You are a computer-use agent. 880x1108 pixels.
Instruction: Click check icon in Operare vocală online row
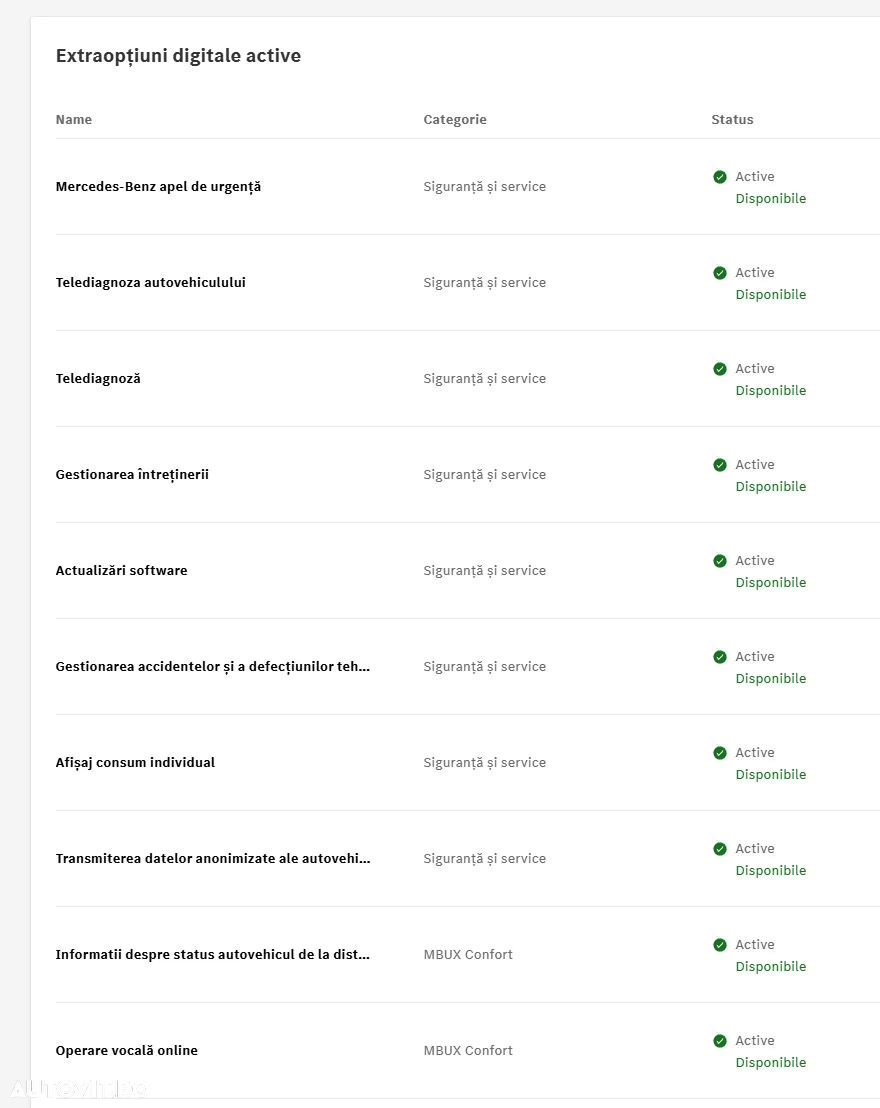click(x=720, y=1041)
